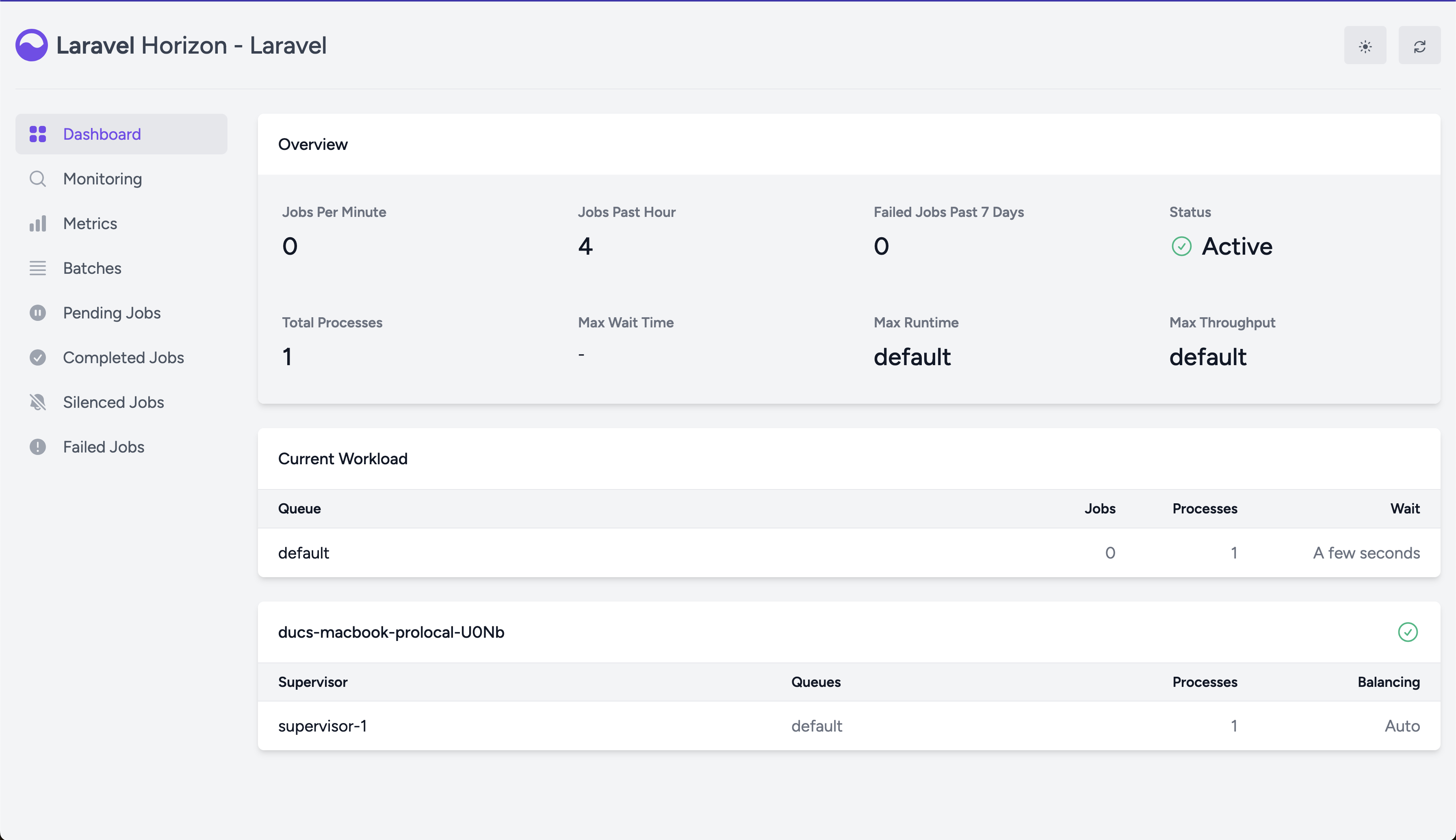Open Silenced Jobs page
Screen dimensions: 1456x840
[x=121, y=402]
